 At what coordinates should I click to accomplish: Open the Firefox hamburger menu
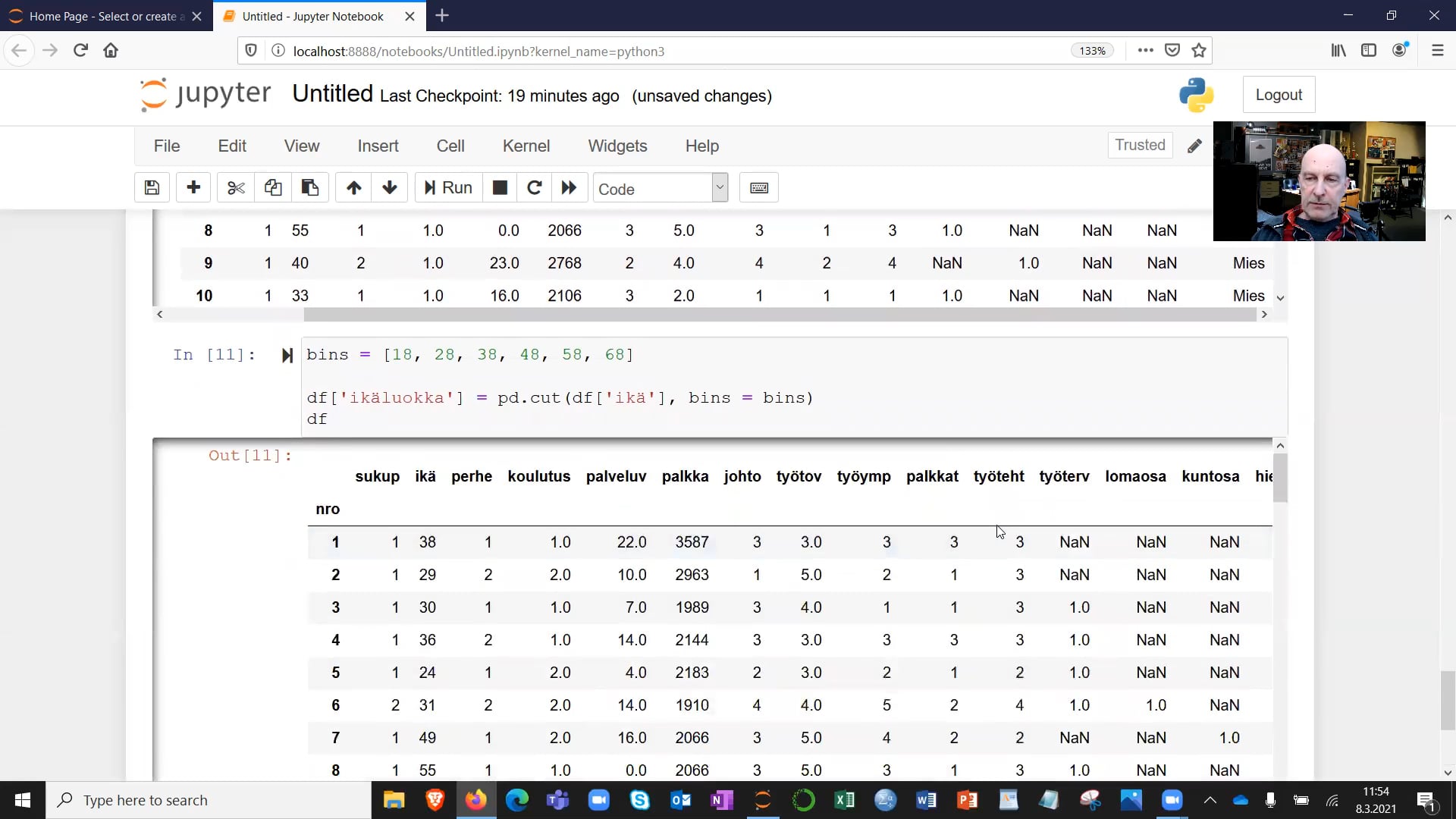coord(1437,50)
